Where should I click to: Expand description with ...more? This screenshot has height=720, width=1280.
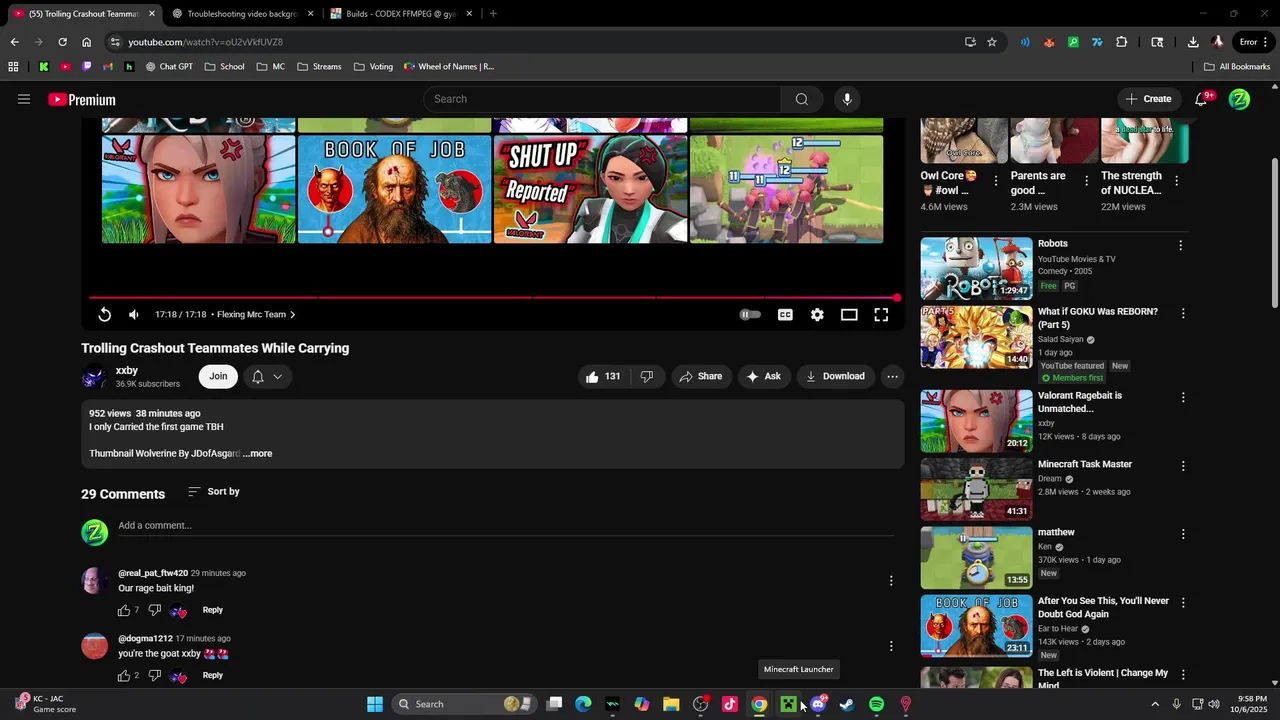[x=257, y=453]
